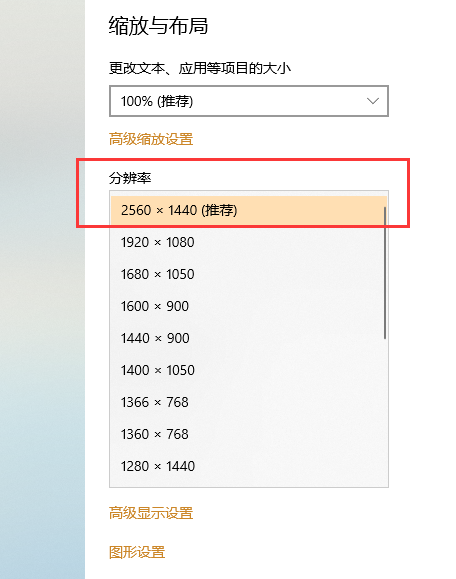Select 1280 × 1440 at list bottom
The width and height of the screenshot is (456, 579).
pos(249,466)
